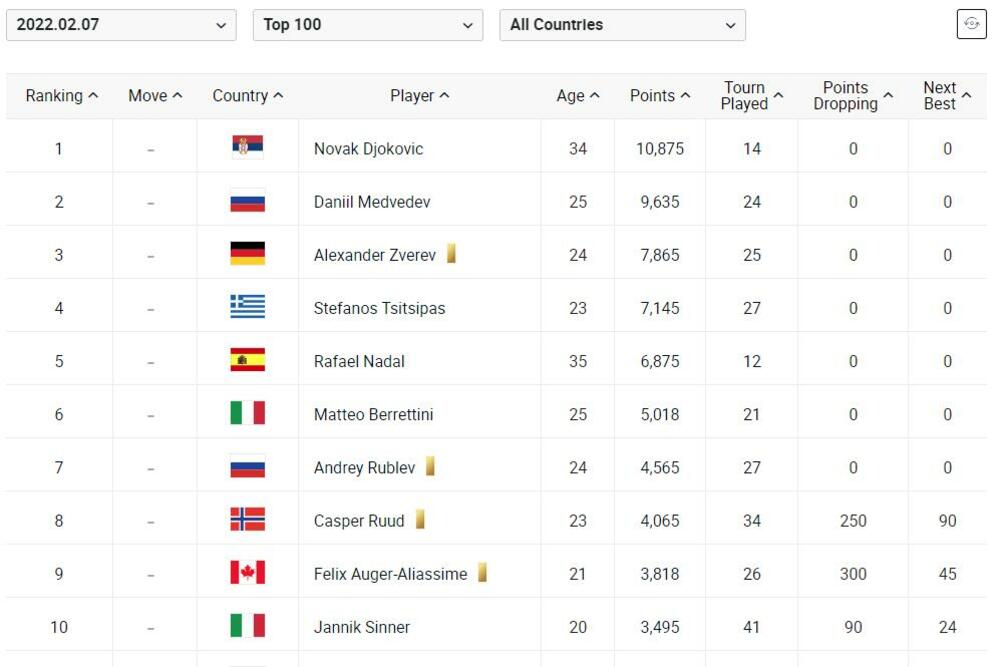1000x667 pixels.
Task: Click the Spanish flag next to Nadal
Action: click(x=246, y=360)
